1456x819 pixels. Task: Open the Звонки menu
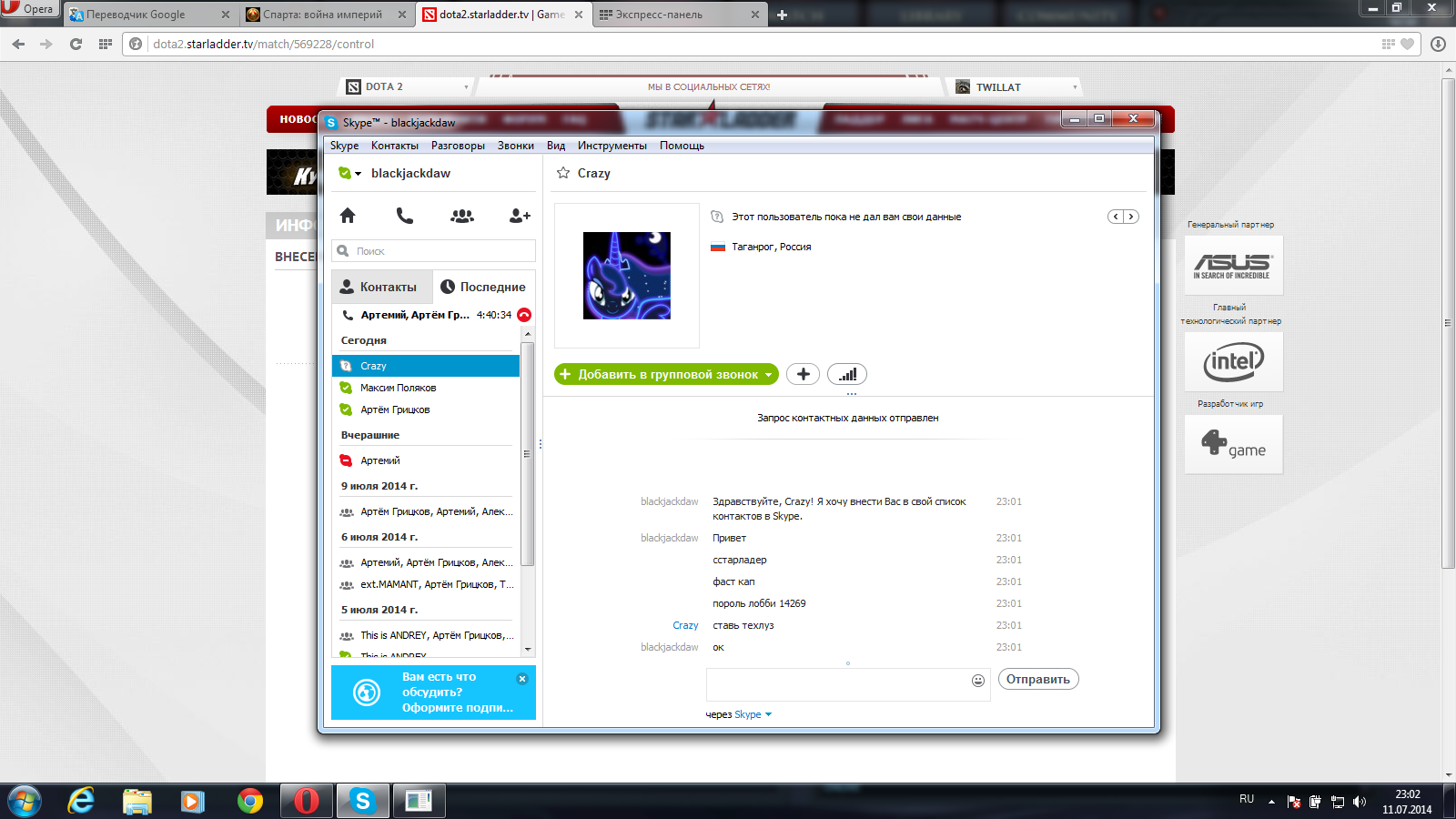(515, 146)
